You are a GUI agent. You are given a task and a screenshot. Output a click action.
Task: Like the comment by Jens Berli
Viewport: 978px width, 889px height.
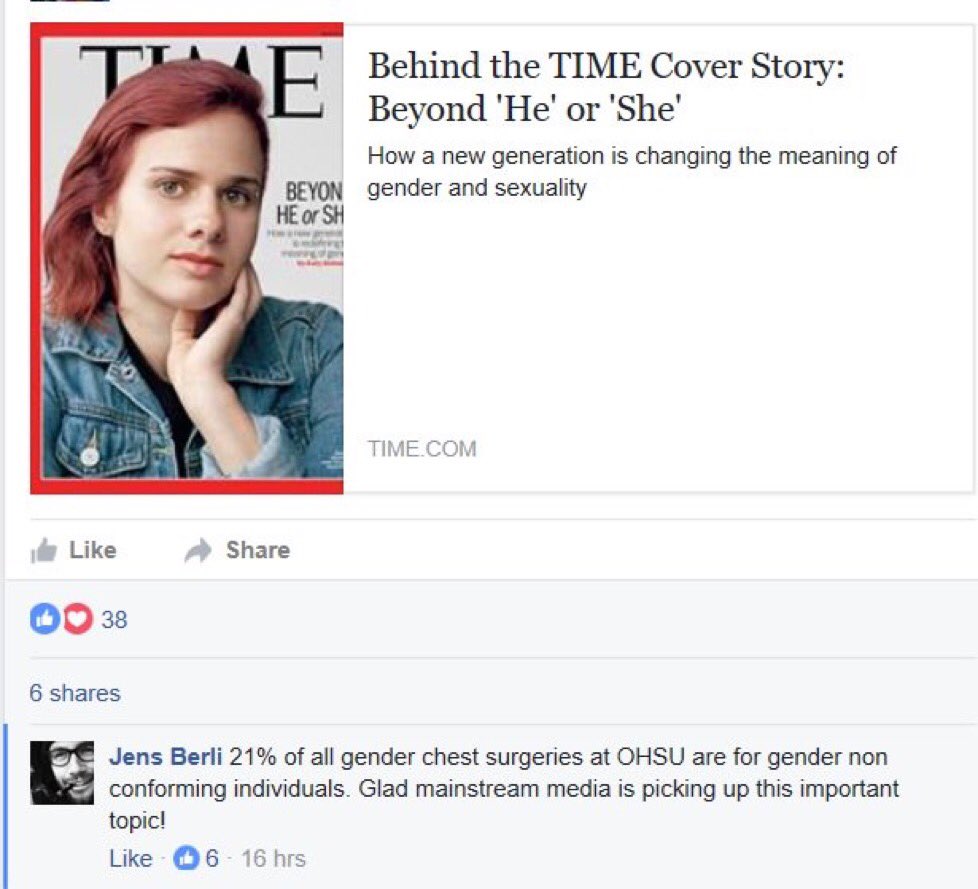(130, 858)
